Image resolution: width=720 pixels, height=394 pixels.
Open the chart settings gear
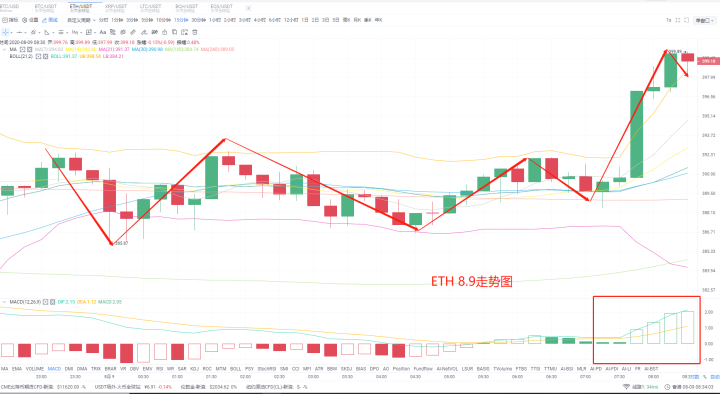pos(30,20)
